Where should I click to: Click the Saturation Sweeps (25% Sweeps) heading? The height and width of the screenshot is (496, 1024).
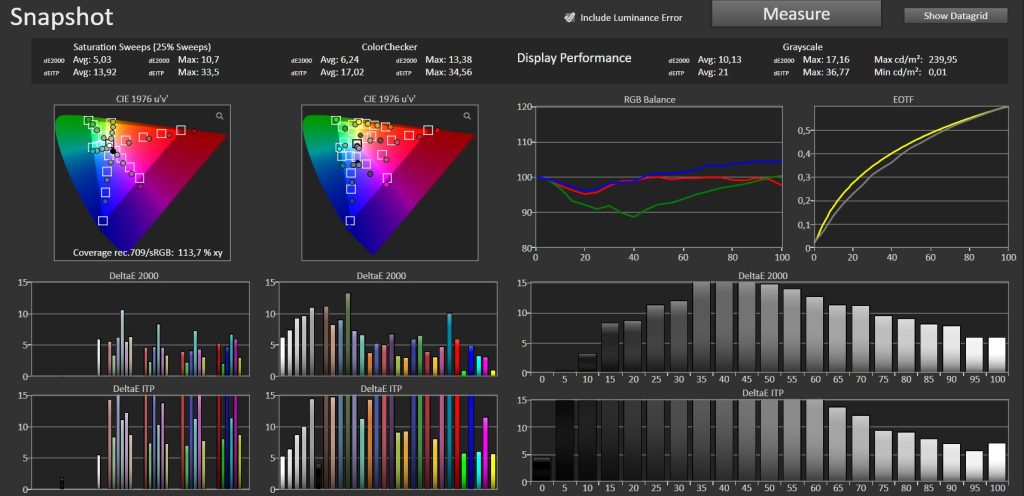point(142,47)
